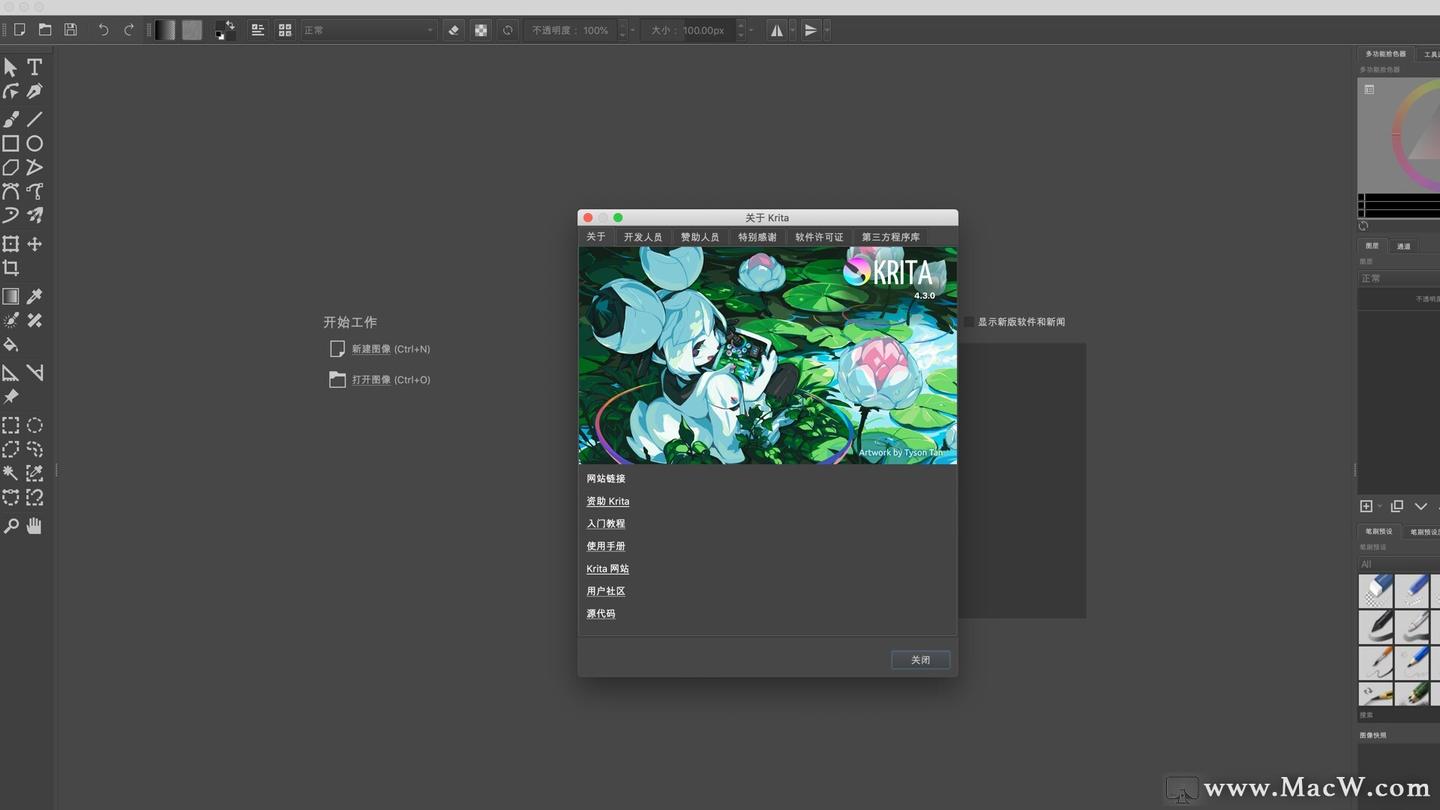Open brush editor settings icon
The height and width of the screenshot is (810, 1440).
click(258, 30)
